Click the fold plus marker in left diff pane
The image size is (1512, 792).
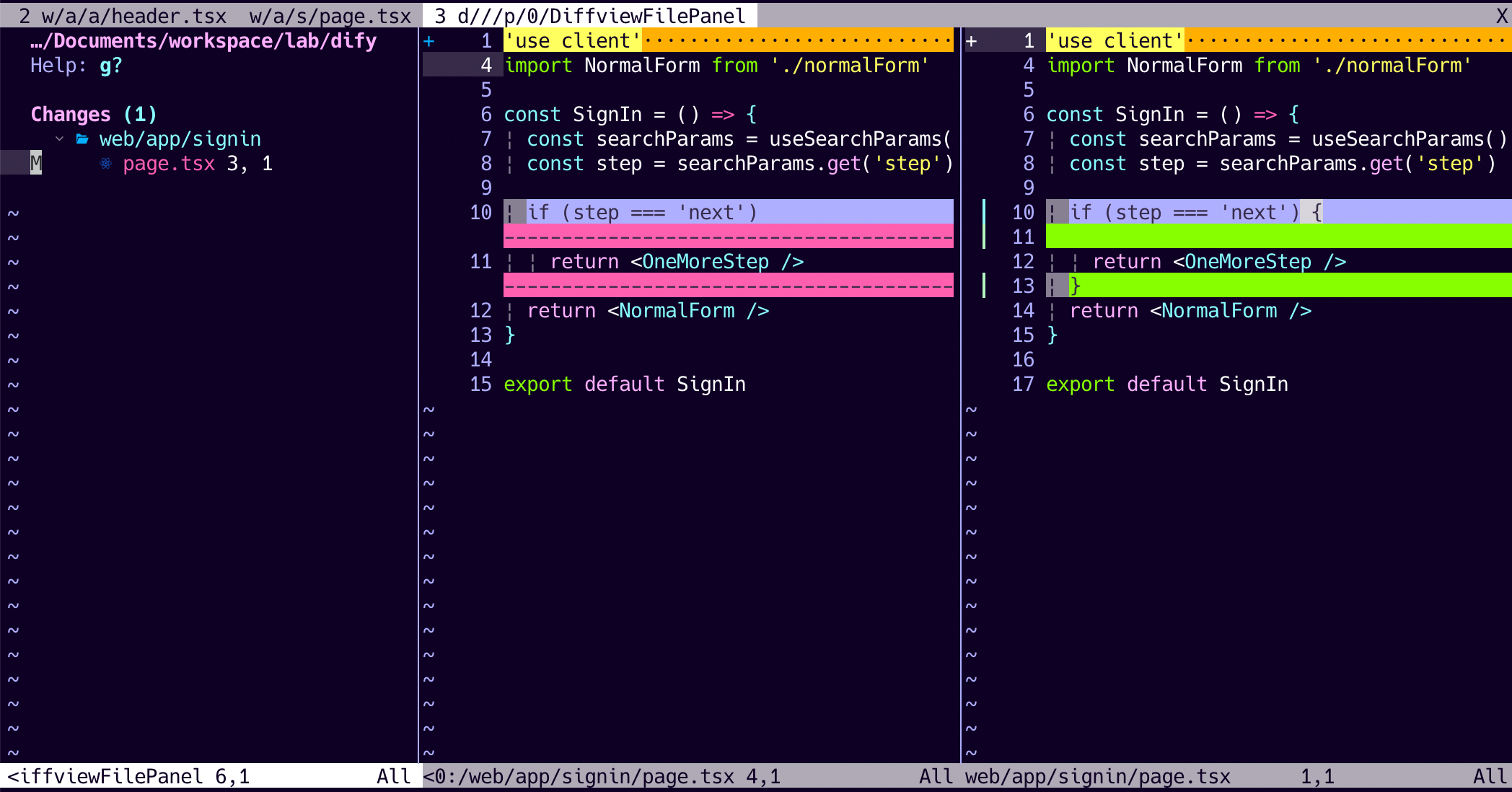(x=429, y=41)
